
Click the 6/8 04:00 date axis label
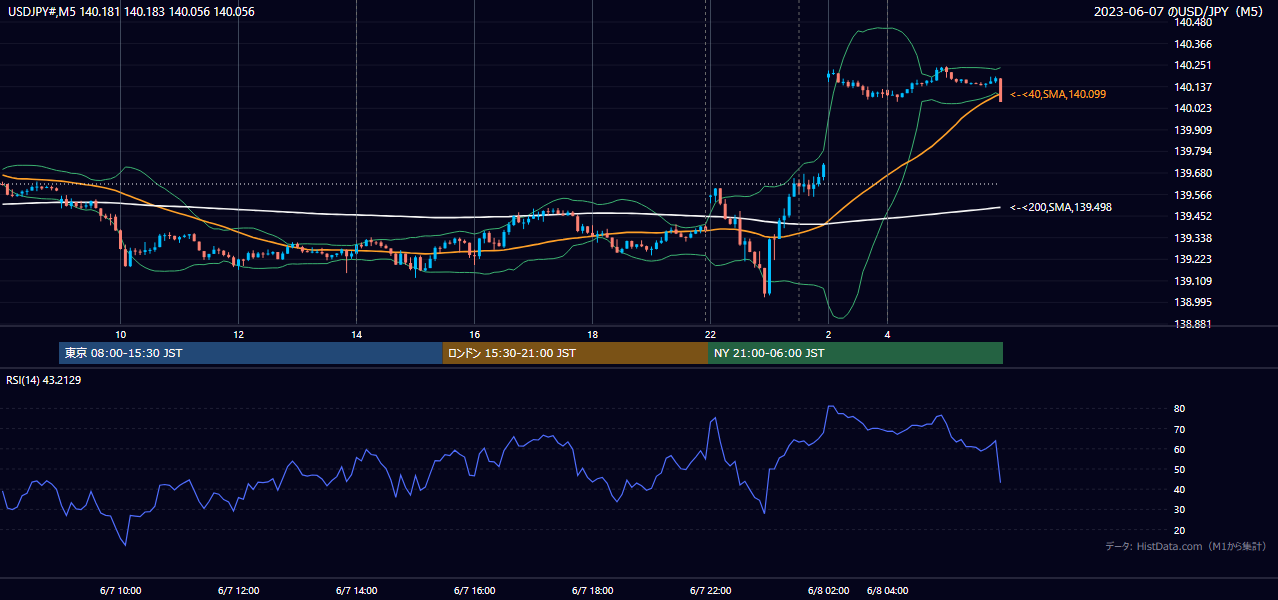tap(887, 590)
